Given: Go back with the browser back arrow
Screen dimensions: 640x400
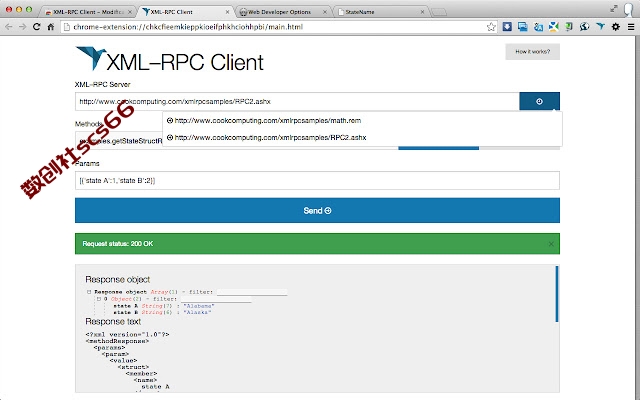Looking at the screenshot, I should click(9, 27).
